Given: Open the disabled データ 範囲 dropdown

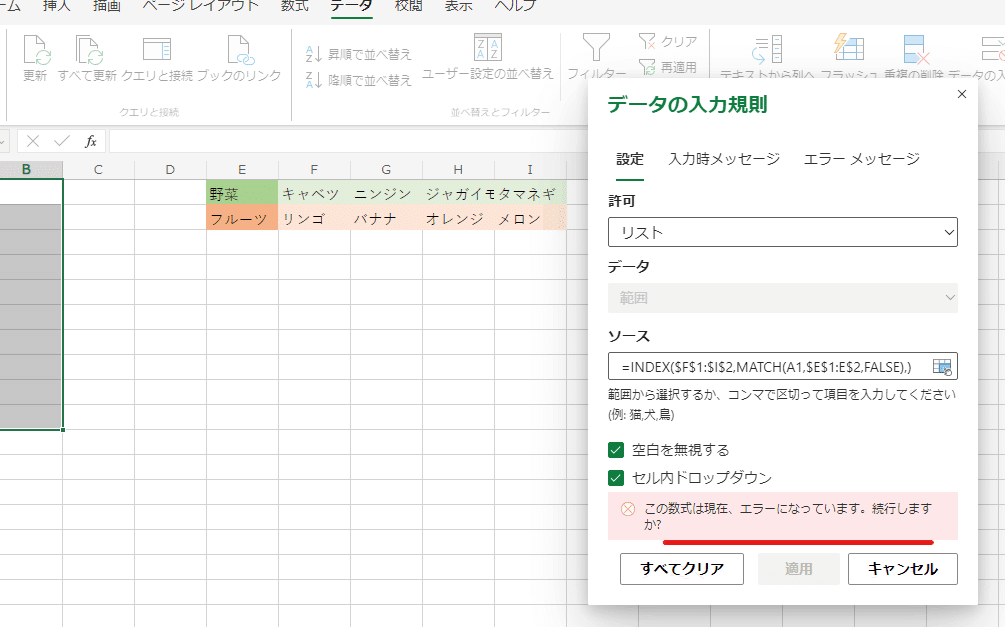Looking at the screenshot, I should pyautogui.click(x=783, y=298).
